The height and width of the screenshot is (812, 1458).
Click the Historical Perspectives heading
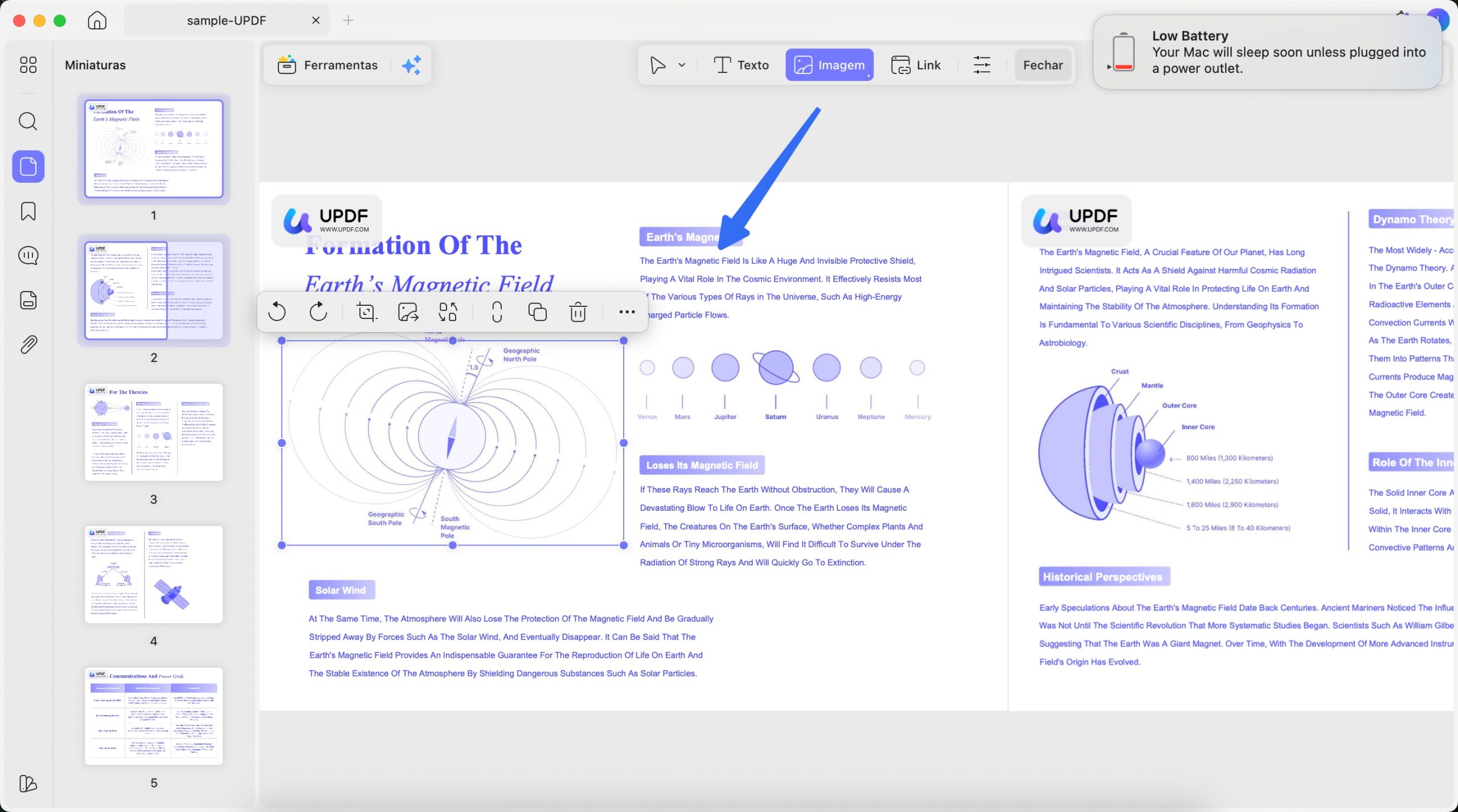point(1103,577)
